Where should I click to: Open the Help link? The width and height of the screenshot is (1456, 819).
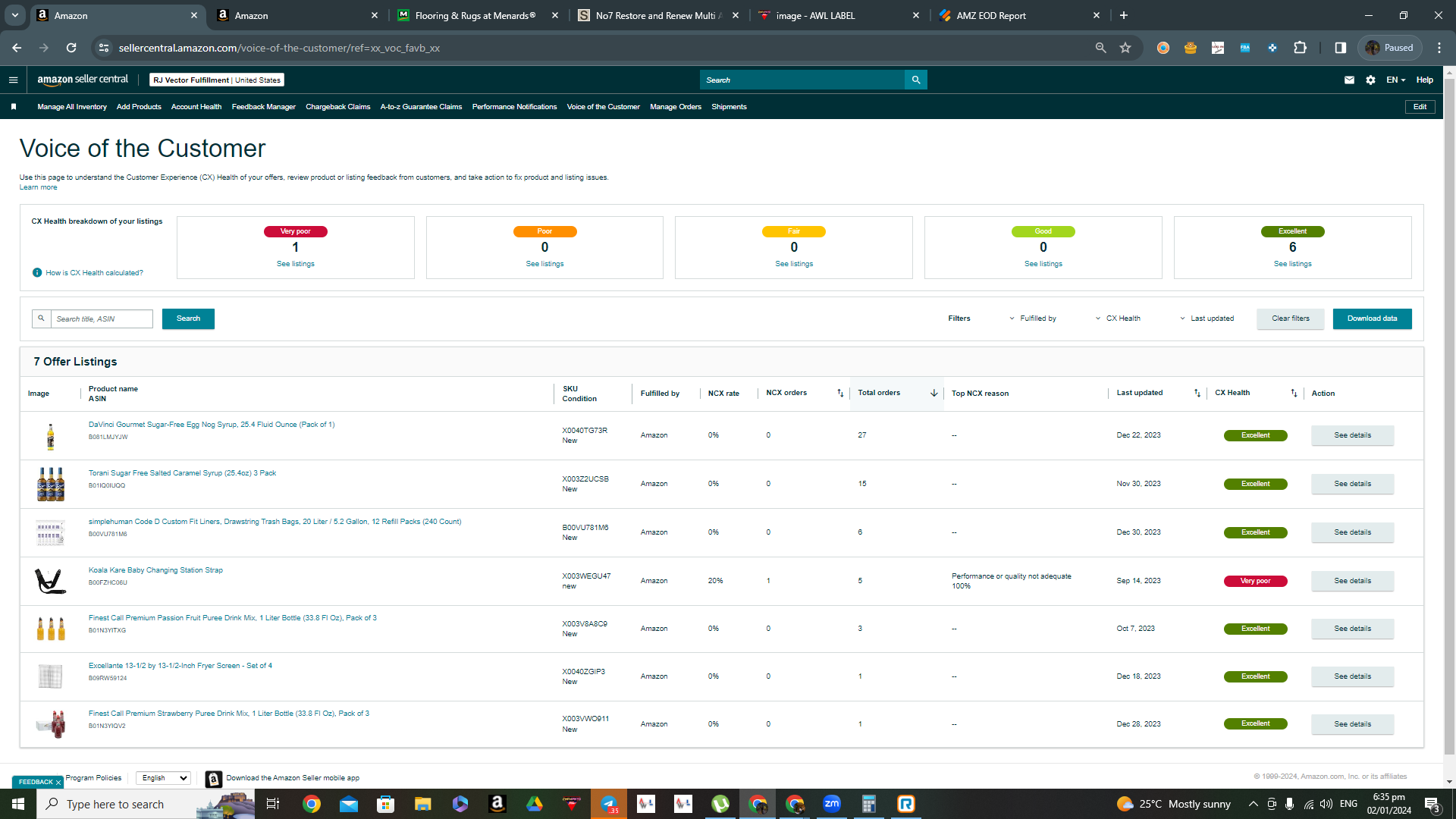1424,80
